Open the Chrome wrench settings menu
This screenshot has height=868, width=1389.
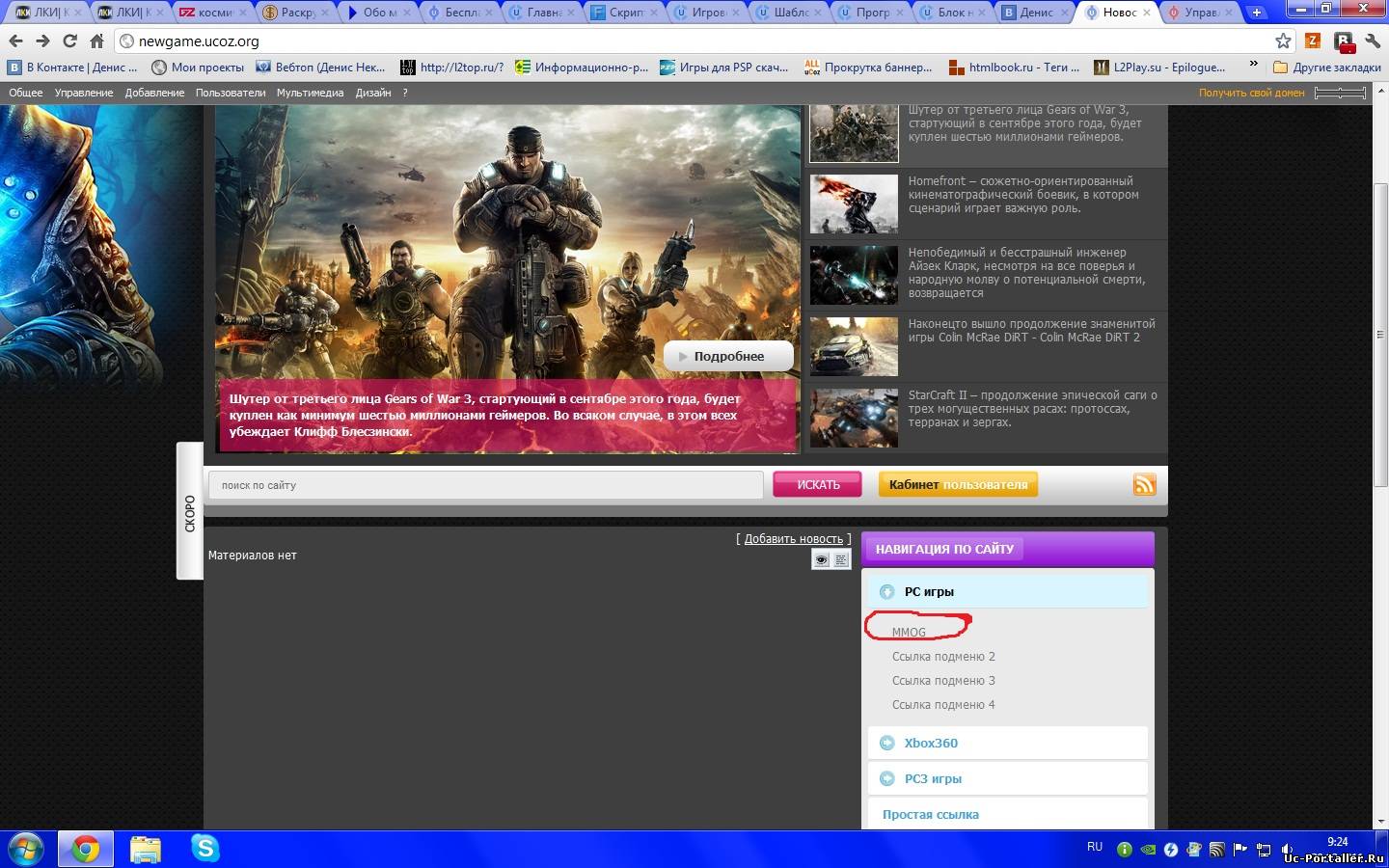point(1373,41)
